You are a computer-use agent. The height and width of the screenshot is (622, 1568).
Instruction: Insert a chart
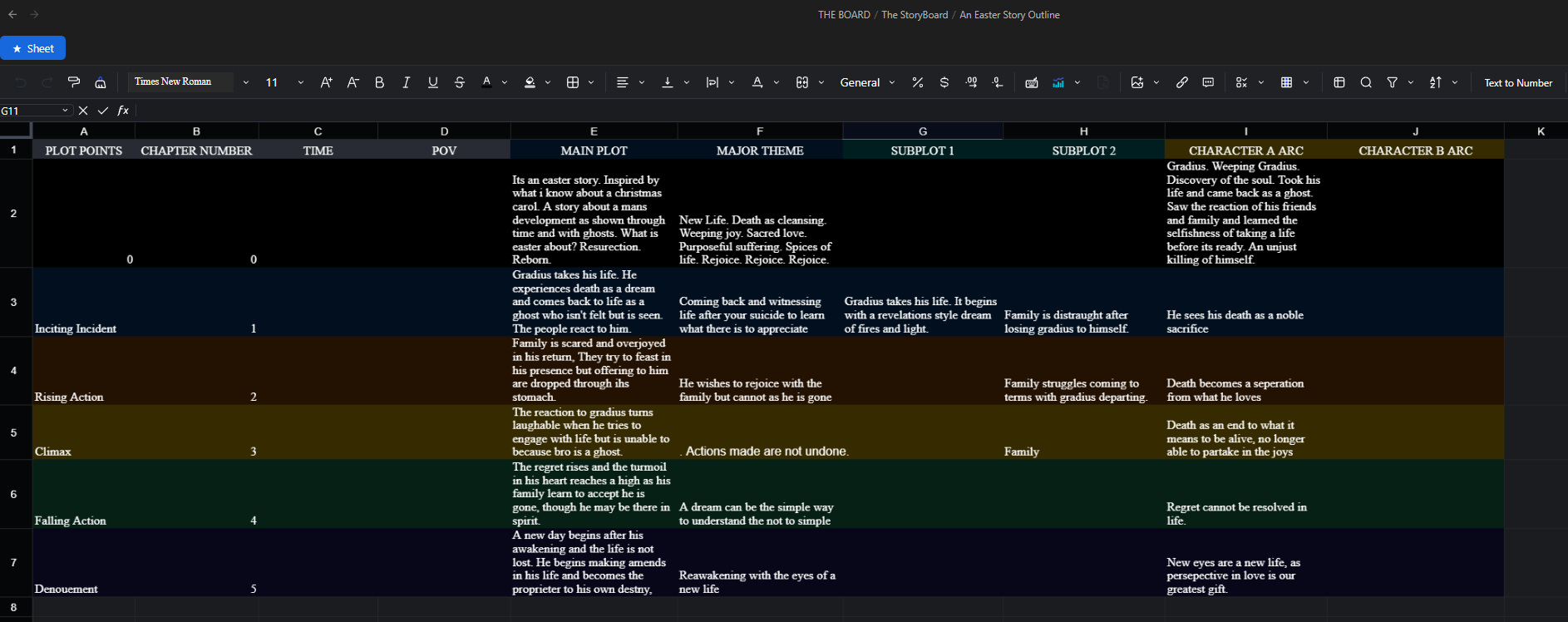click(x=1058, y=82)
